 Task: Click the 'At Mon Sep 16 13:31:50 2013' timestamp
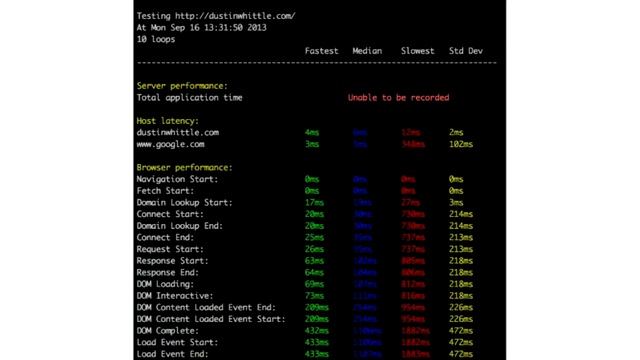click(x=201, y=28)
